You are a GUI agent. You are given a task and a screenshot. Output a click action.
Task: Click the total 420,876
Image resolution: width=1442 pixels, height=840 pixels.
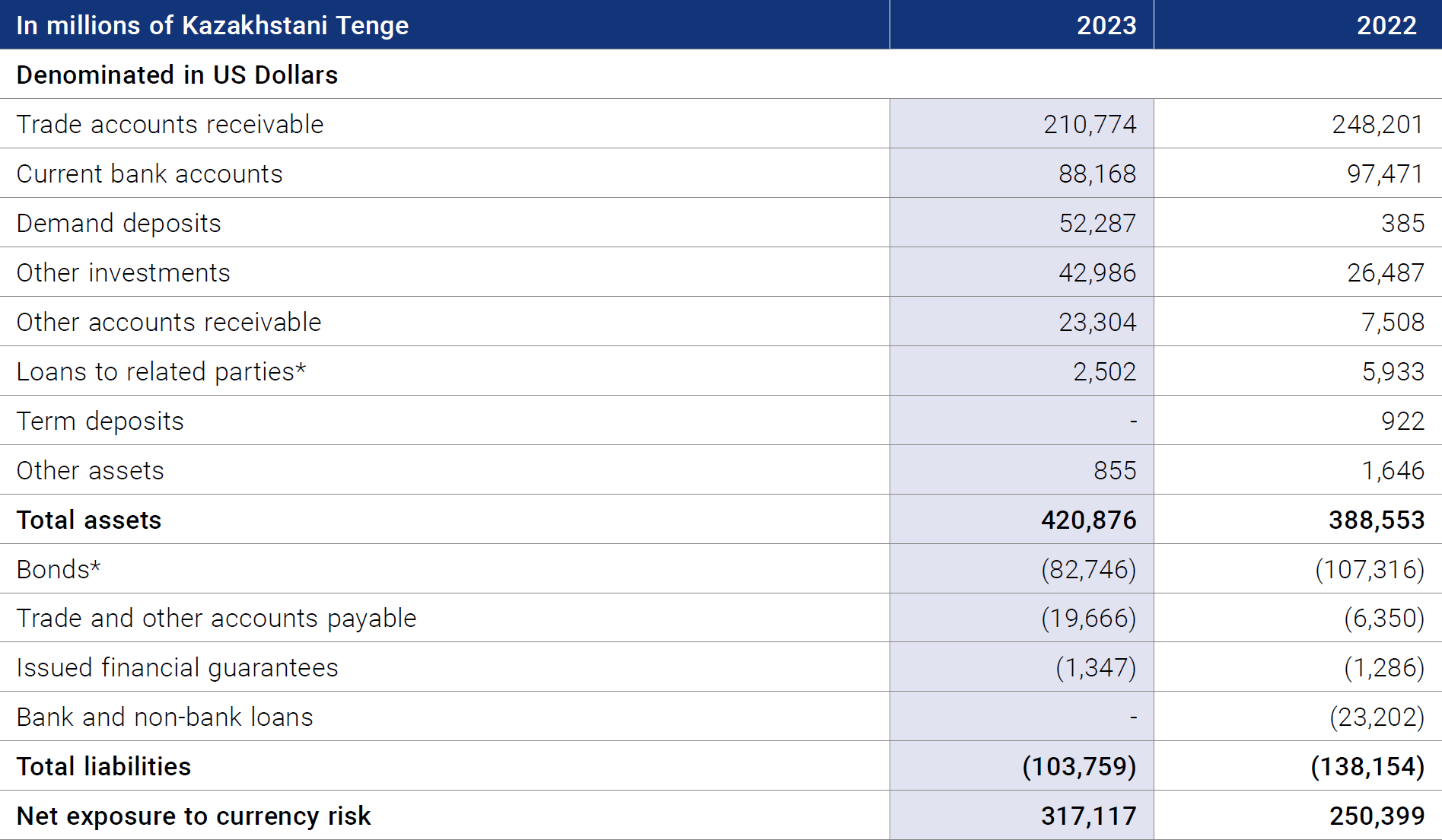pos(1089,520)
